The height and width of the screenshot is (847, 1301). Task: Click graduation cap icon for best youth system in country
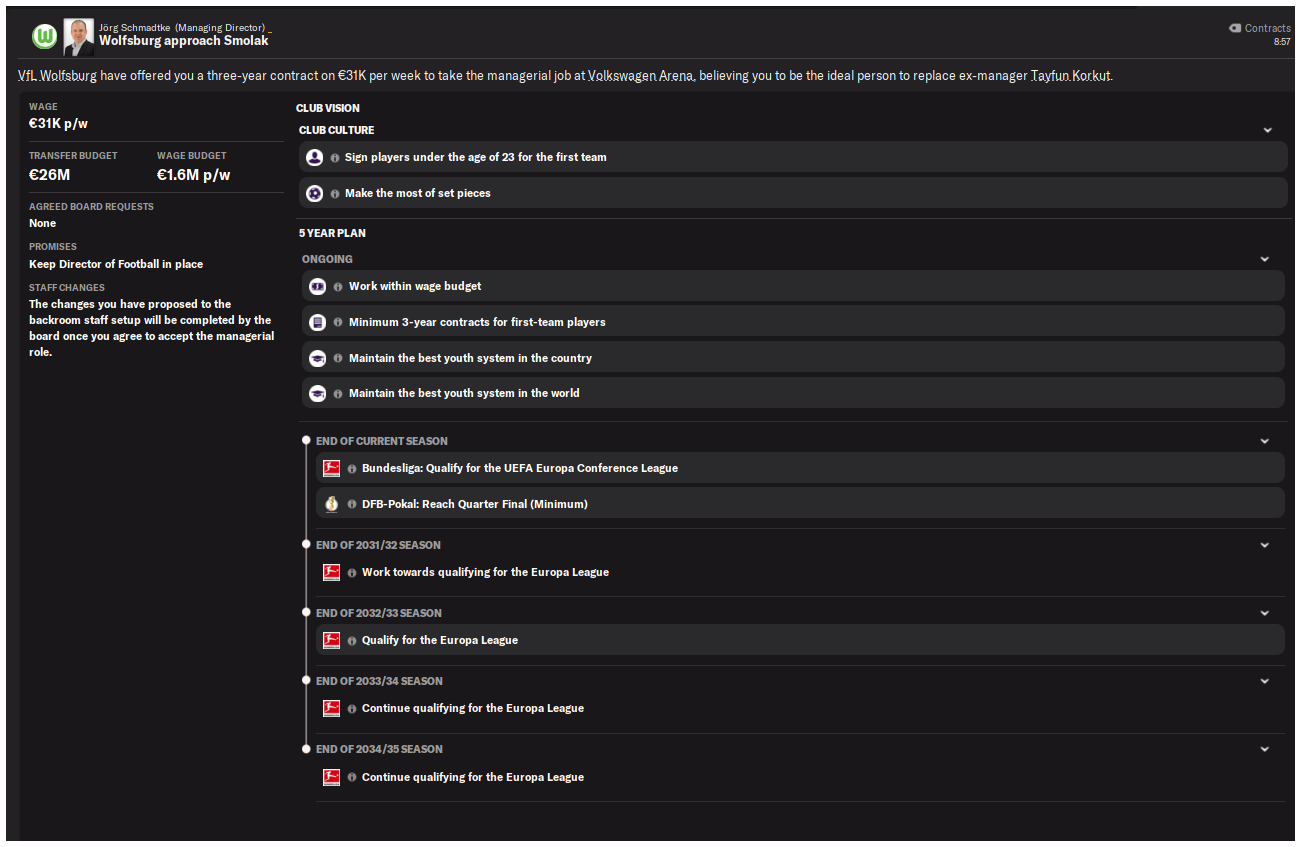(x=318, y=358)
